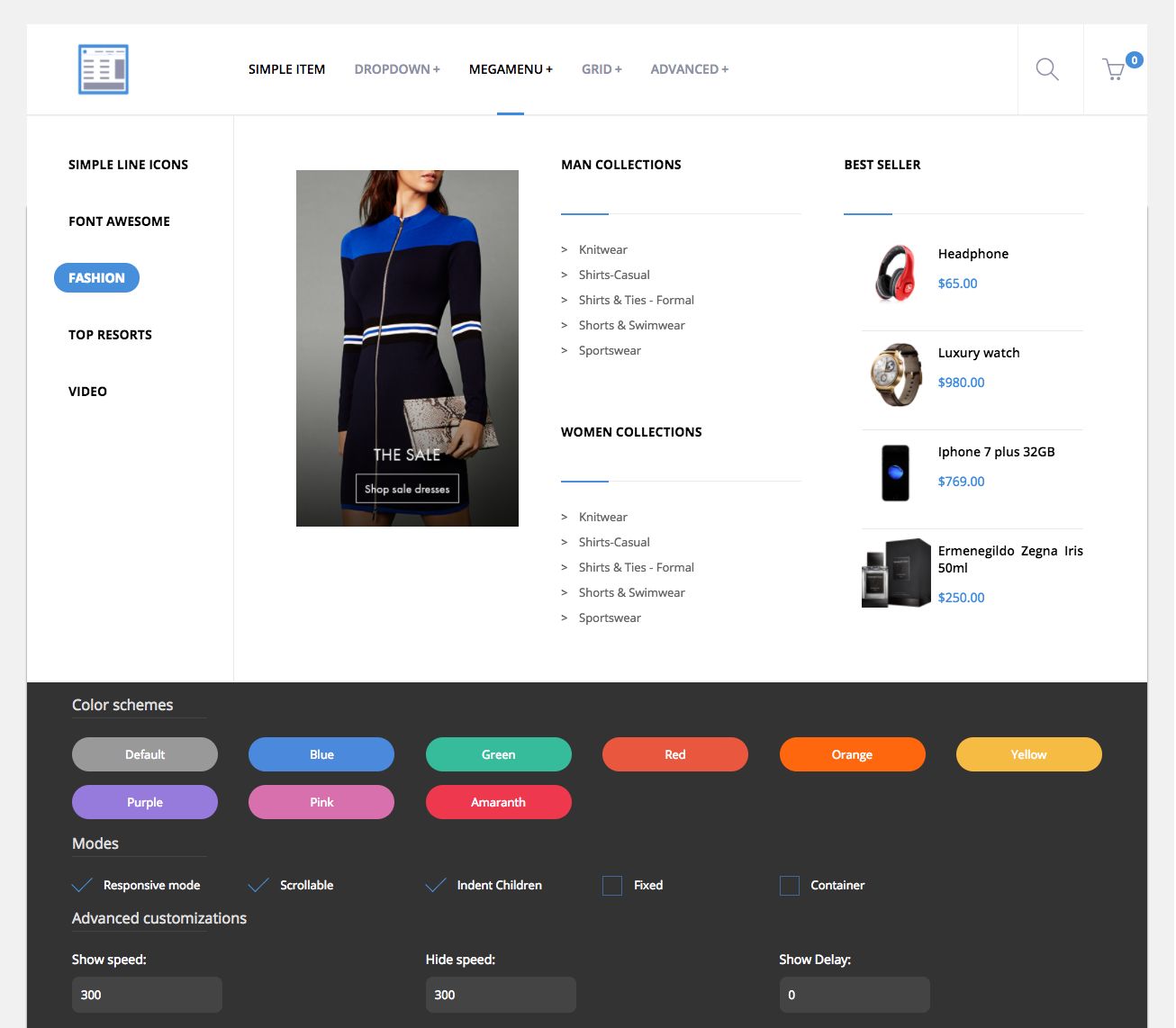Open Sportswear under Women Collections
Image resolution: width=1176 pixels, height=1028 pixels.
[610, 618]
